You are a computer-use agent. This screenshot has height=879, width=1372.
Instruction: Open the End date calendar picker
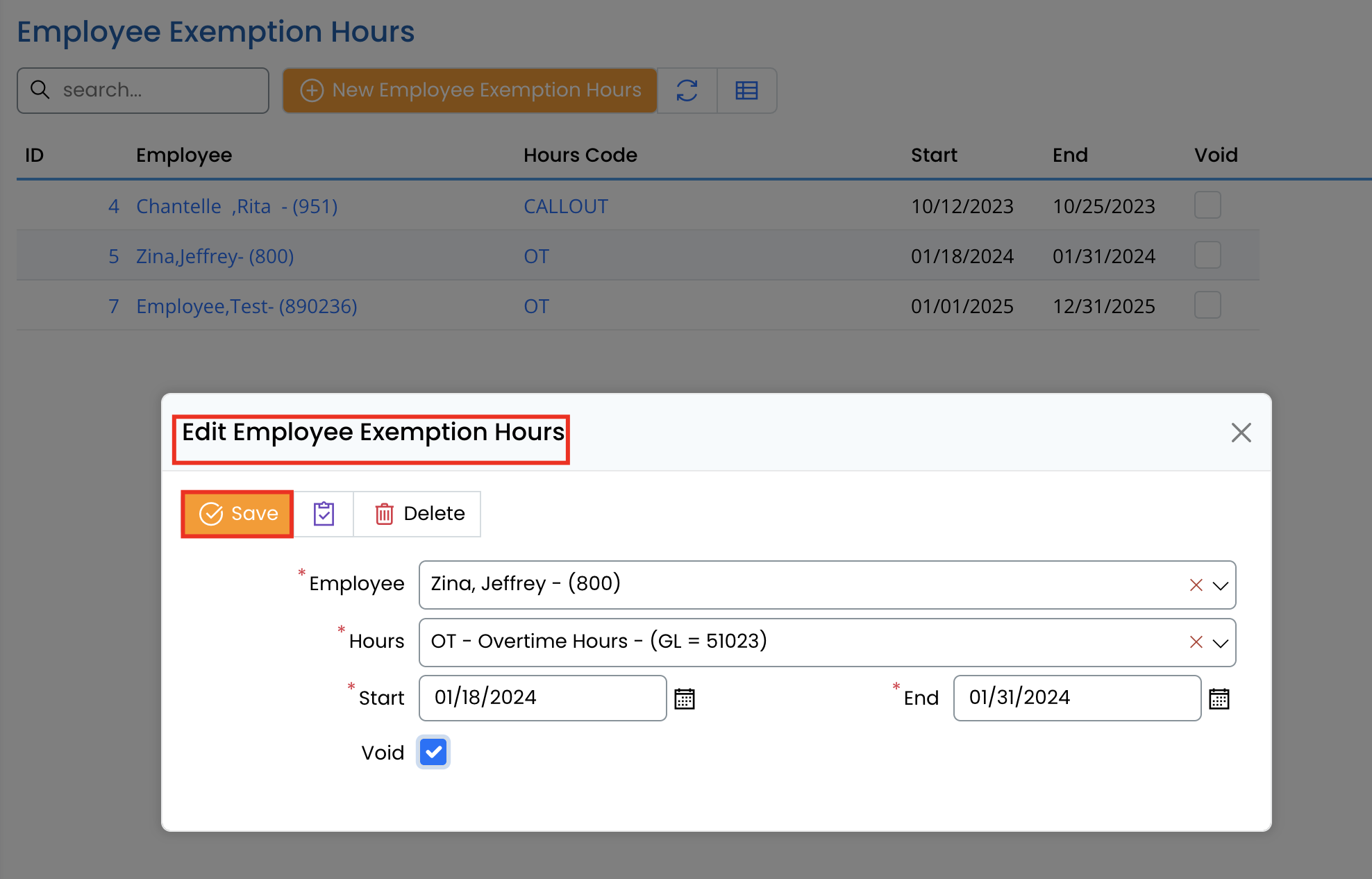pyautogui.click(x=1219, y=698)
